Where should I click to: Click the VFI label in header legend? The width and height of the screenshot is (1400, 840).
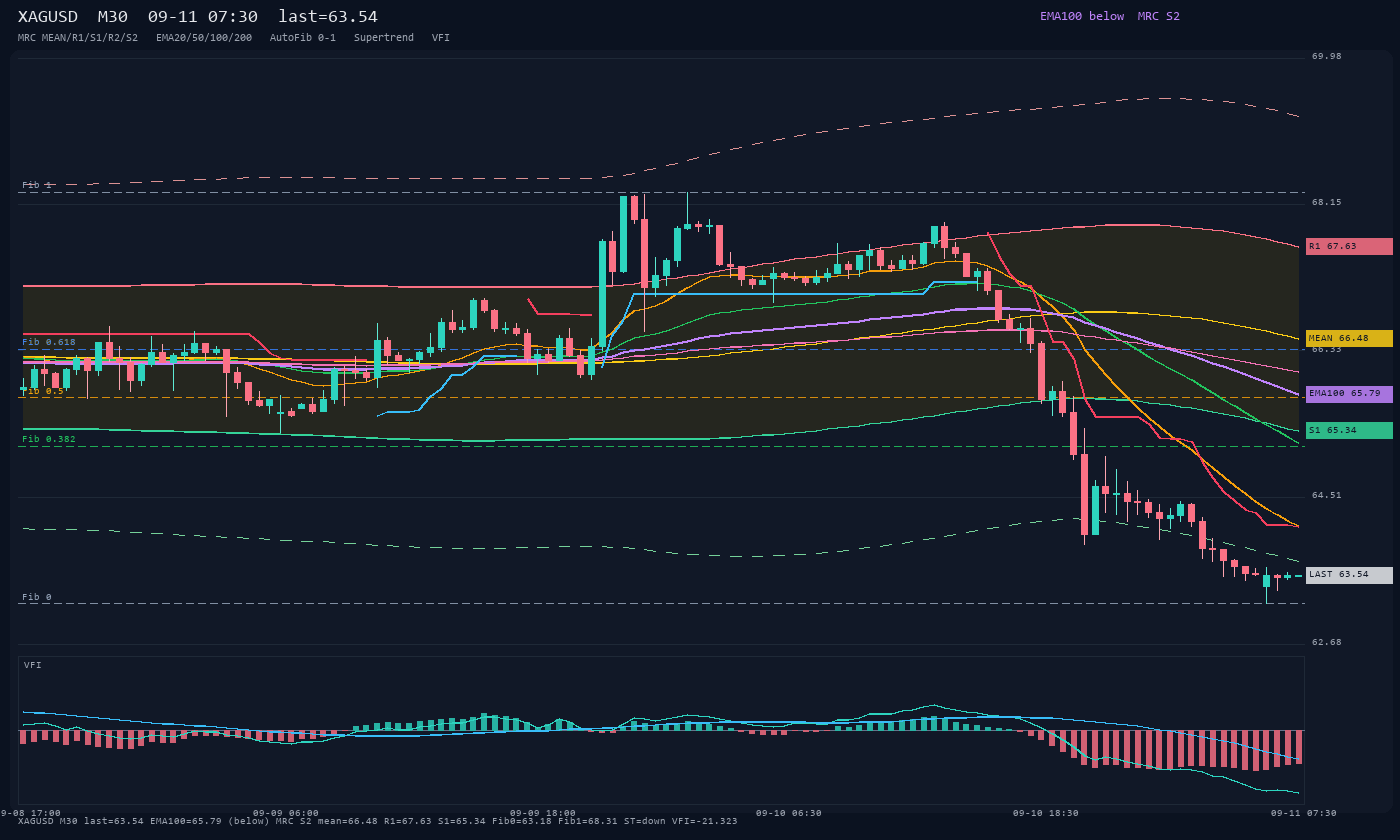coord(441,38)
